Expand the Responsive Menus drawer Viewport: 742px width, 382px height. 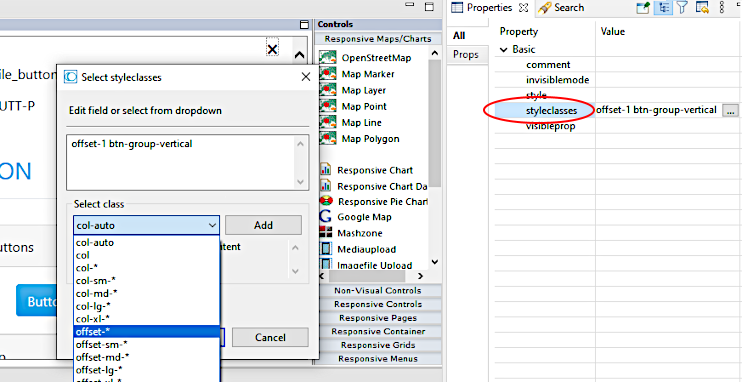tap(378, 359)
